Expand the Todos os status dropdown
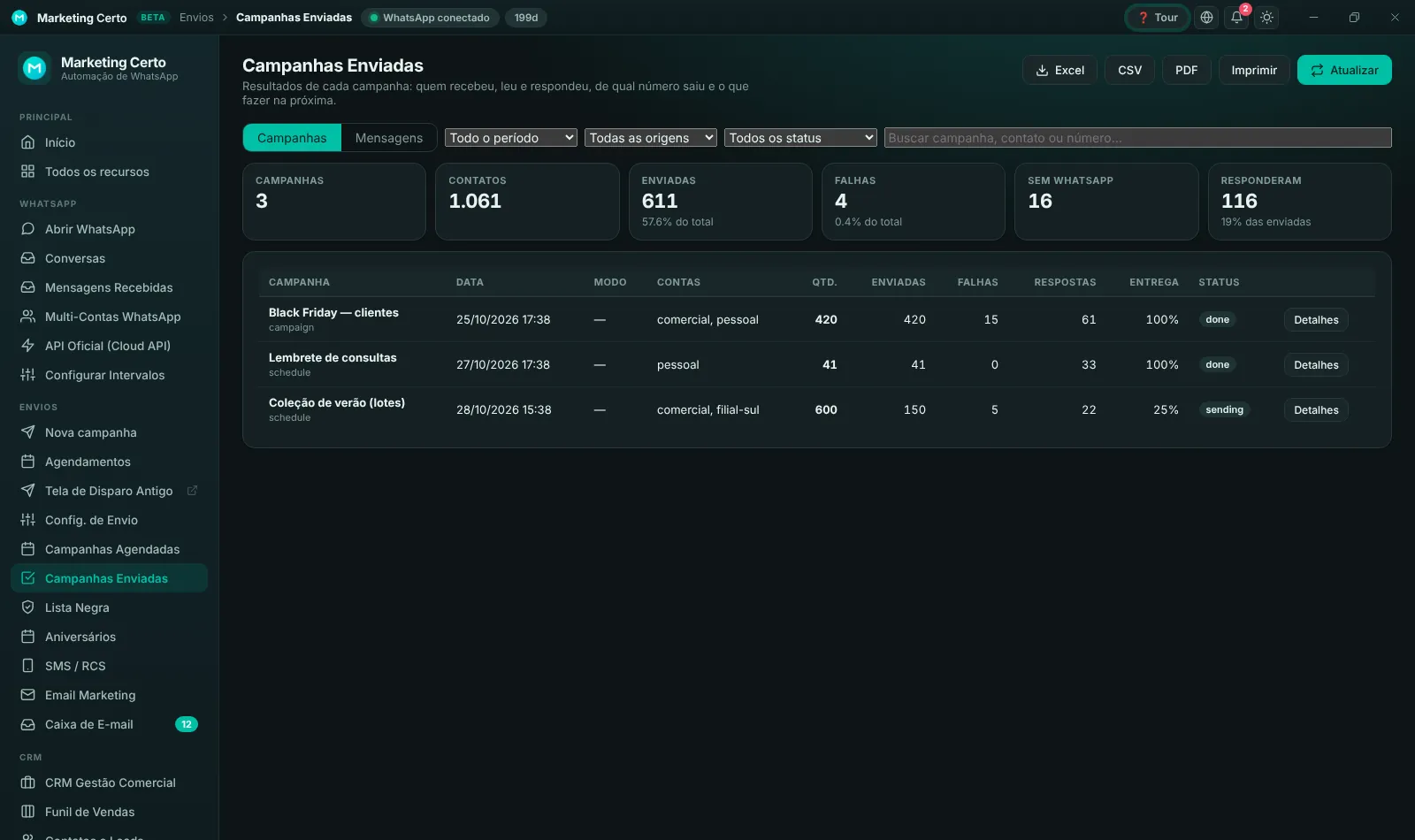The width and height of the screenshot is (1415, 840). [800, 138]
